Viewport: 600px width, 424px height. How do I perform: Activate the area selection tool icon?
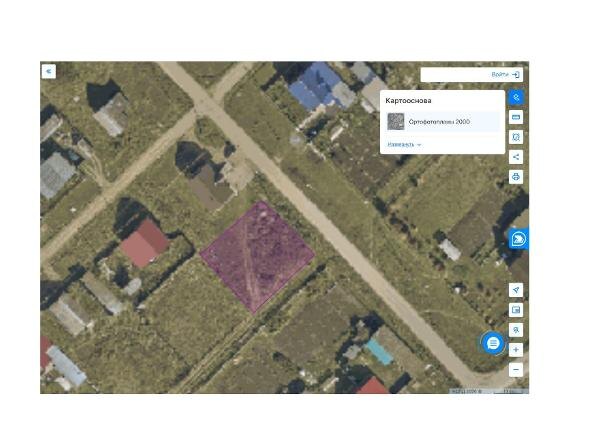(x=516, y=137)
